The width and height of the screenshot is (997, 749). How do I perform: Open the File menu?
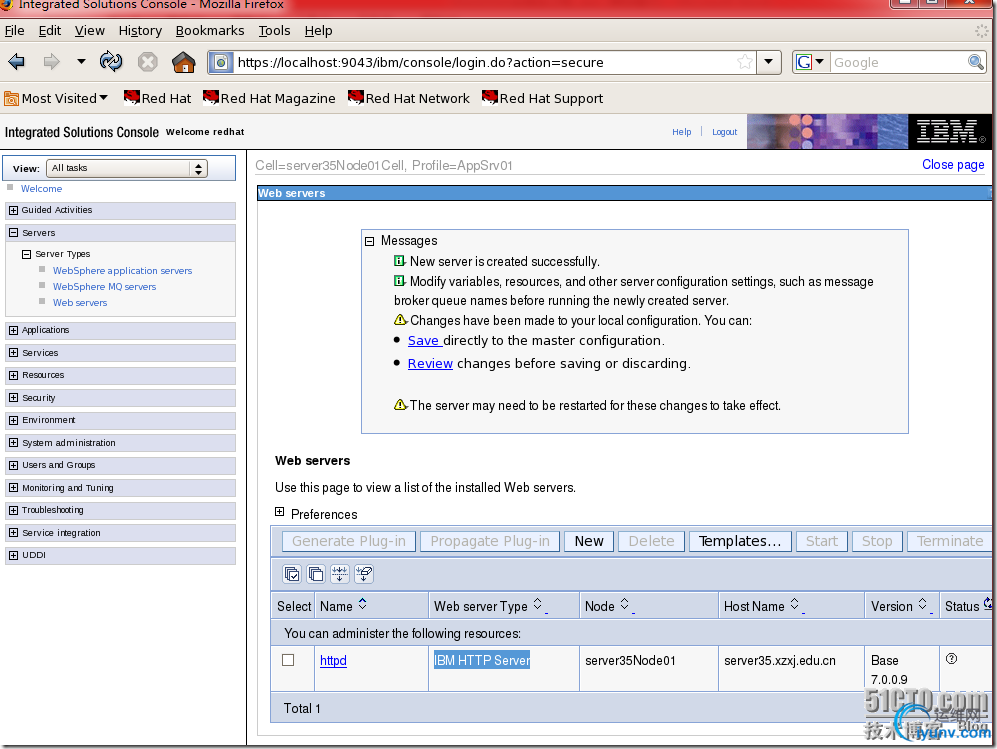coord(14,31)
